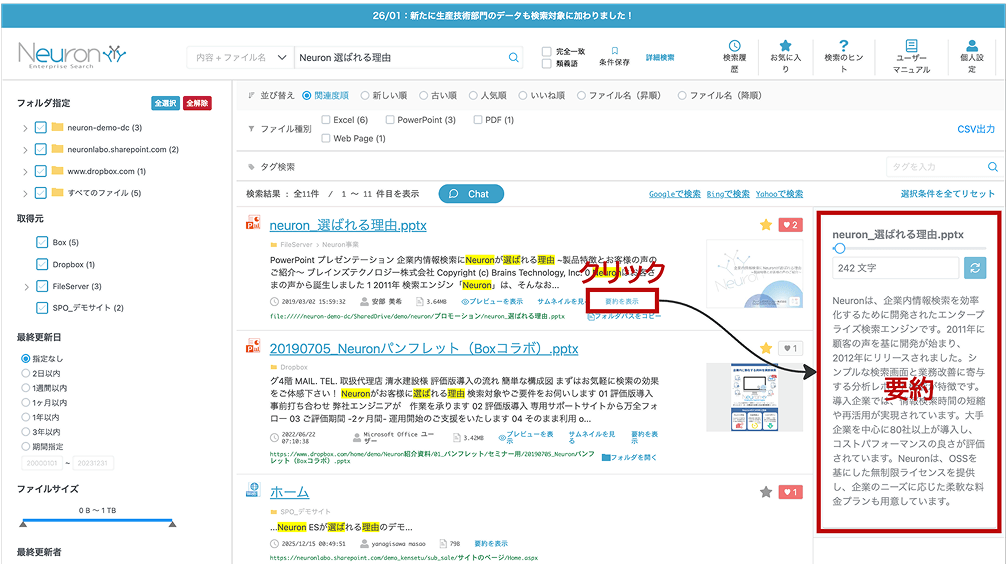Click 選択条件を全てリセット link

pyautogui.click(x=947, y=193)
